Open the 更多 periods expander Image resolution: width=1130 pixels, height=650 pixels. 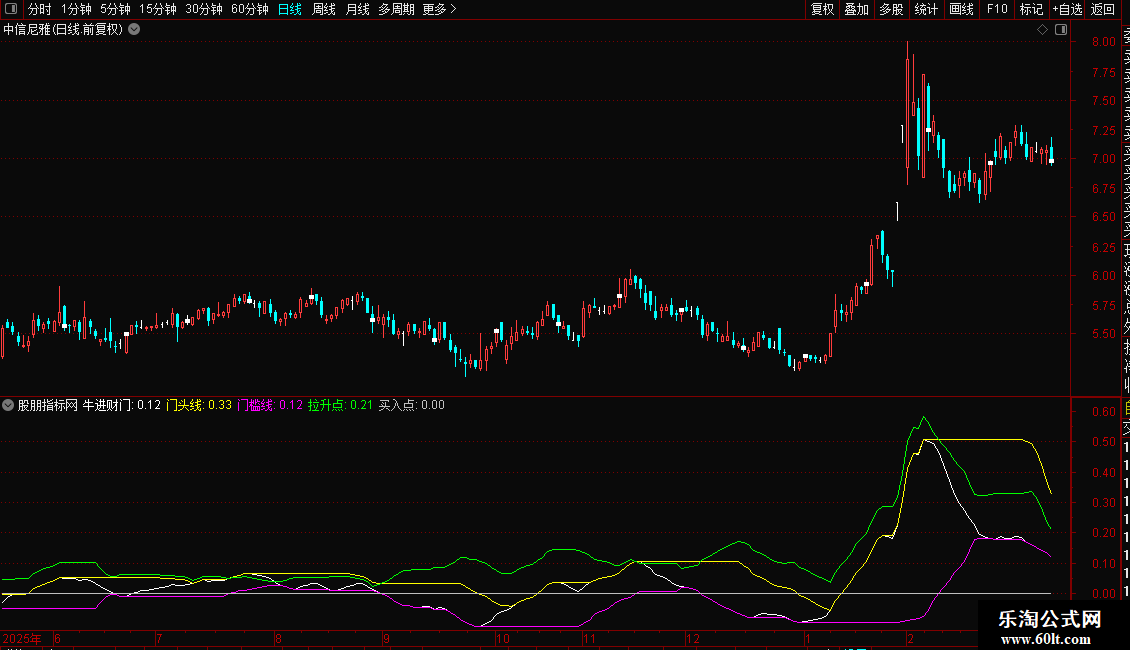coord(438,10)
